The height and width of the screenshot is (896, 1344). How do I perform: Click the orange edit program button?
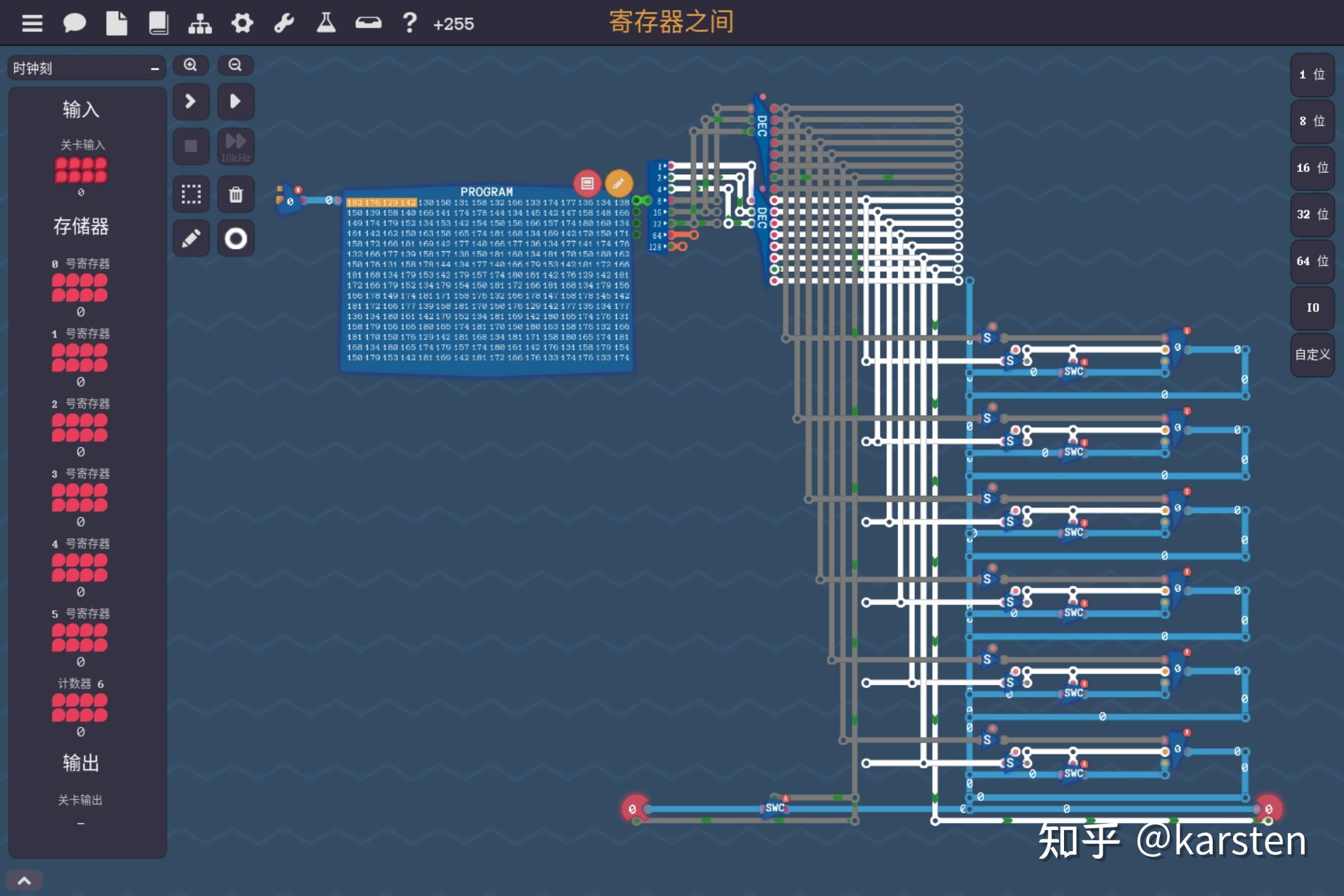[618, 184]
